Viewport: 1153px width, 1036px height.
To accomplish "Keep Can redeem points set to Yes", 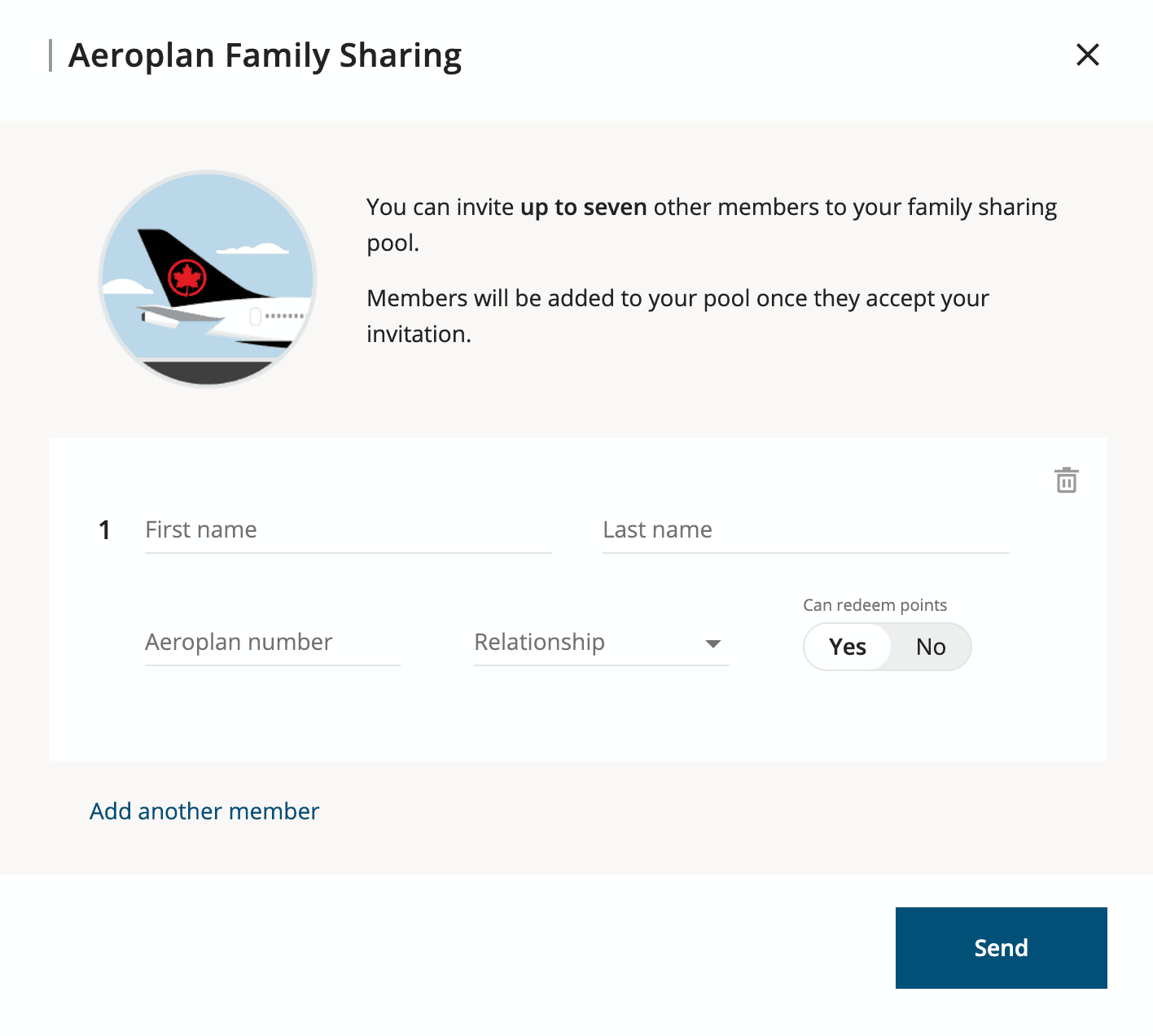I will [848, 646].
